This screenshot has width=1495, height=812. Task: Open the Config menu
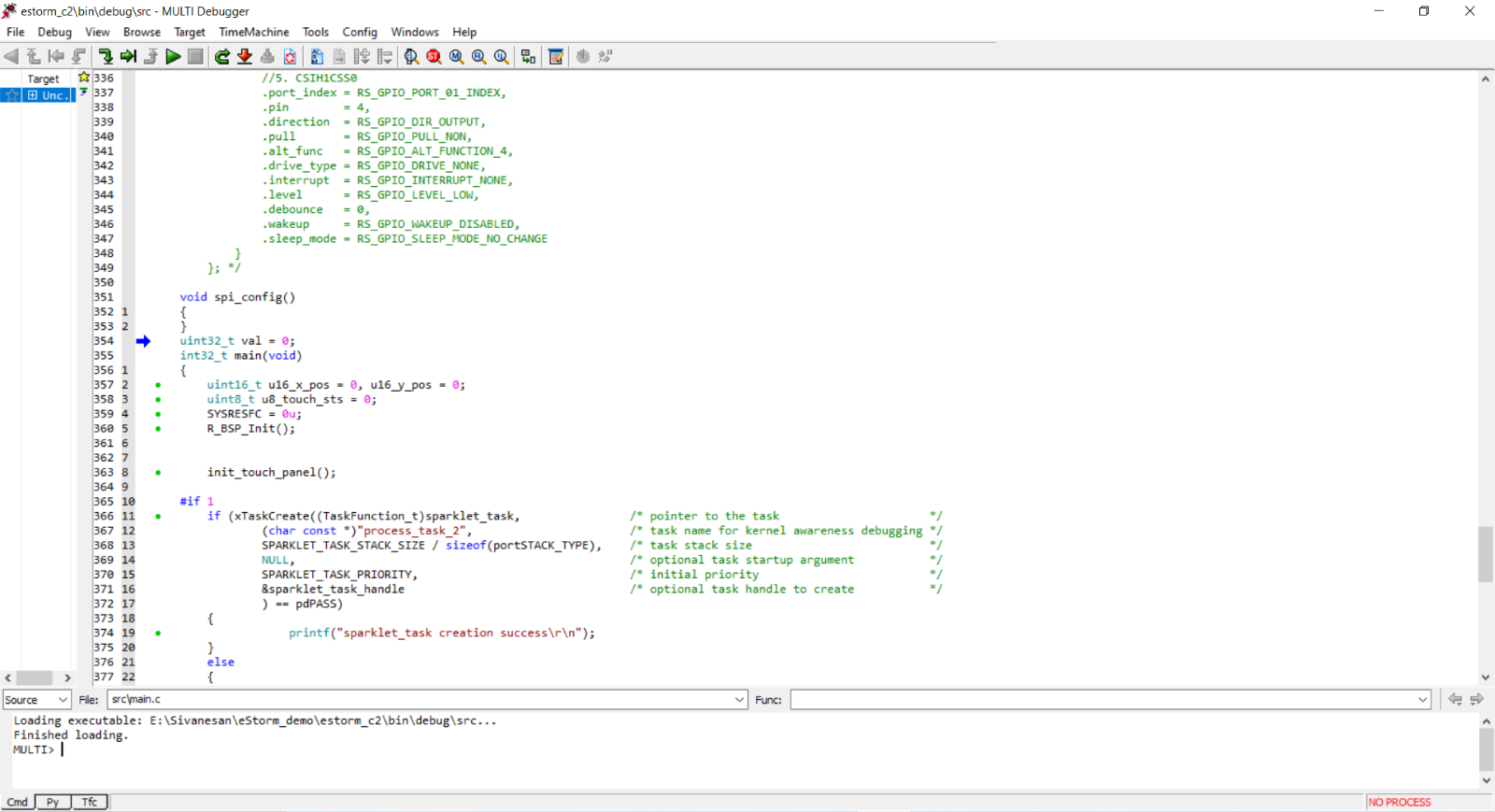[360, 32]
